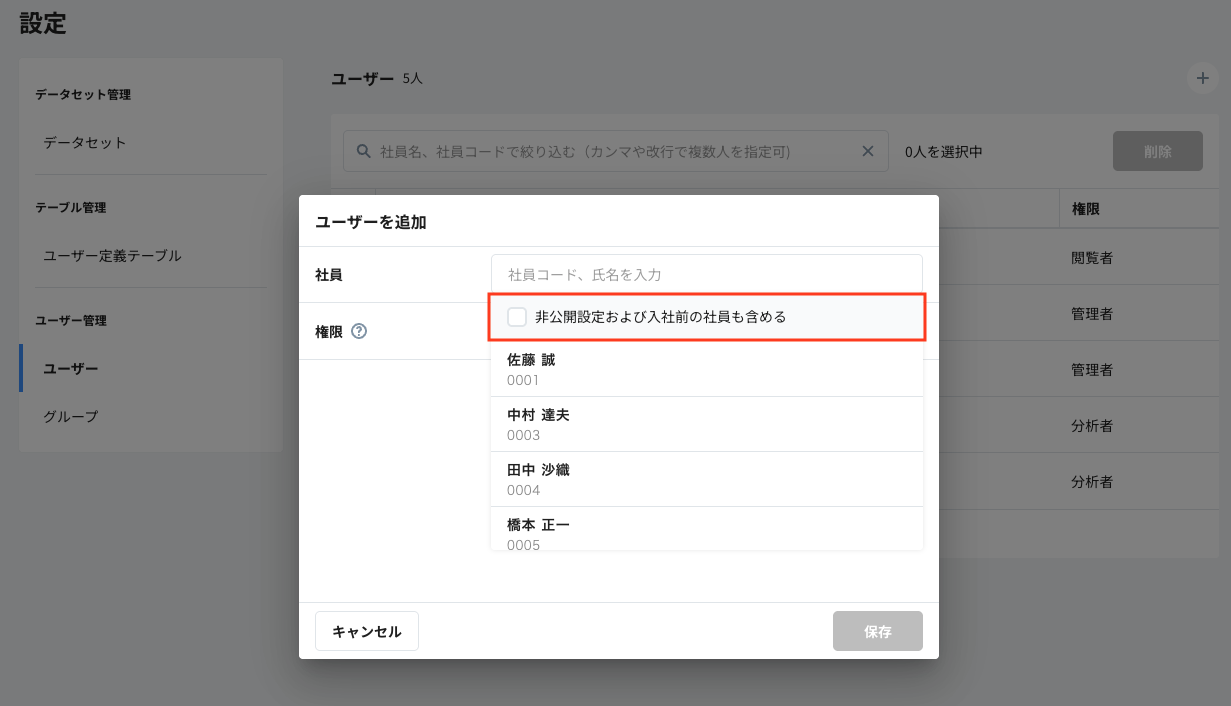Click the help icon beside 権限

pos(359,331)
